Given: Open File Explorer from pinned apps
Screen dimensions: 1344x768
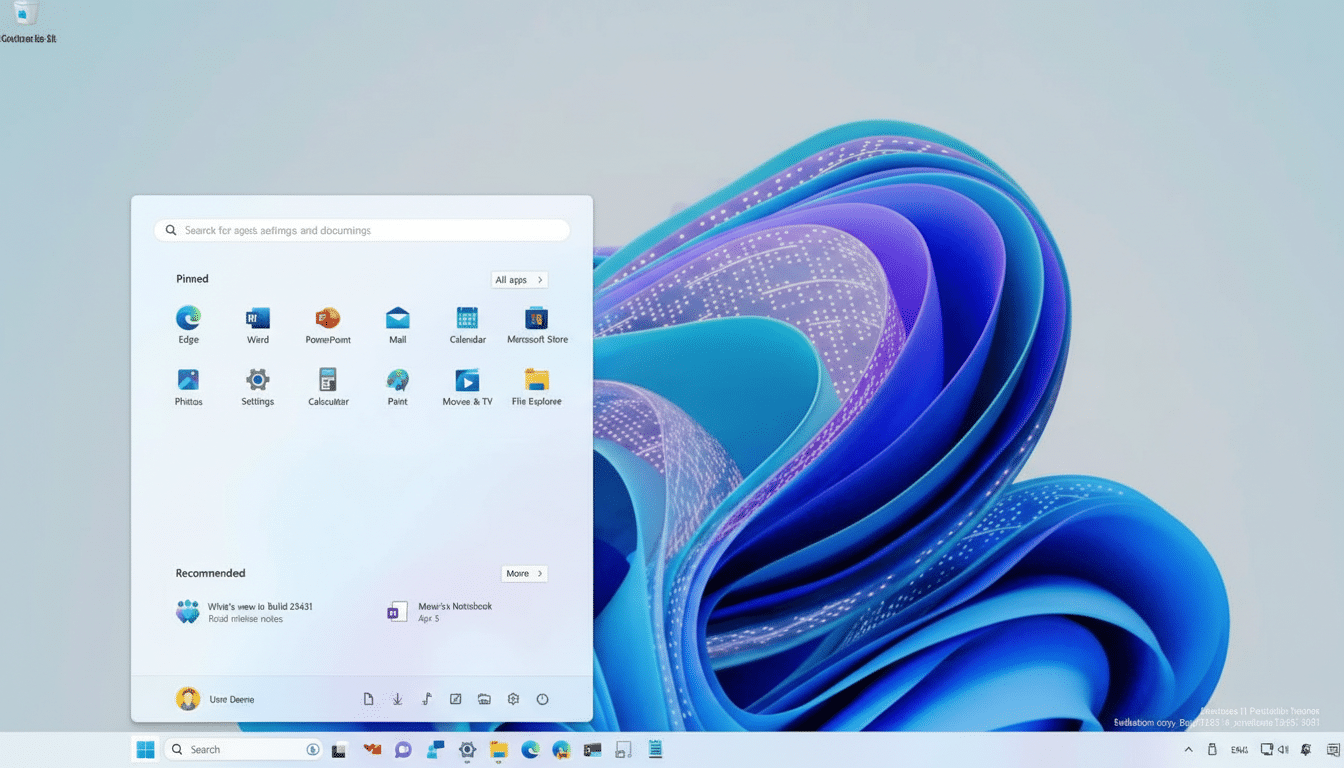Looking at the screenshot, I should 536,381.
